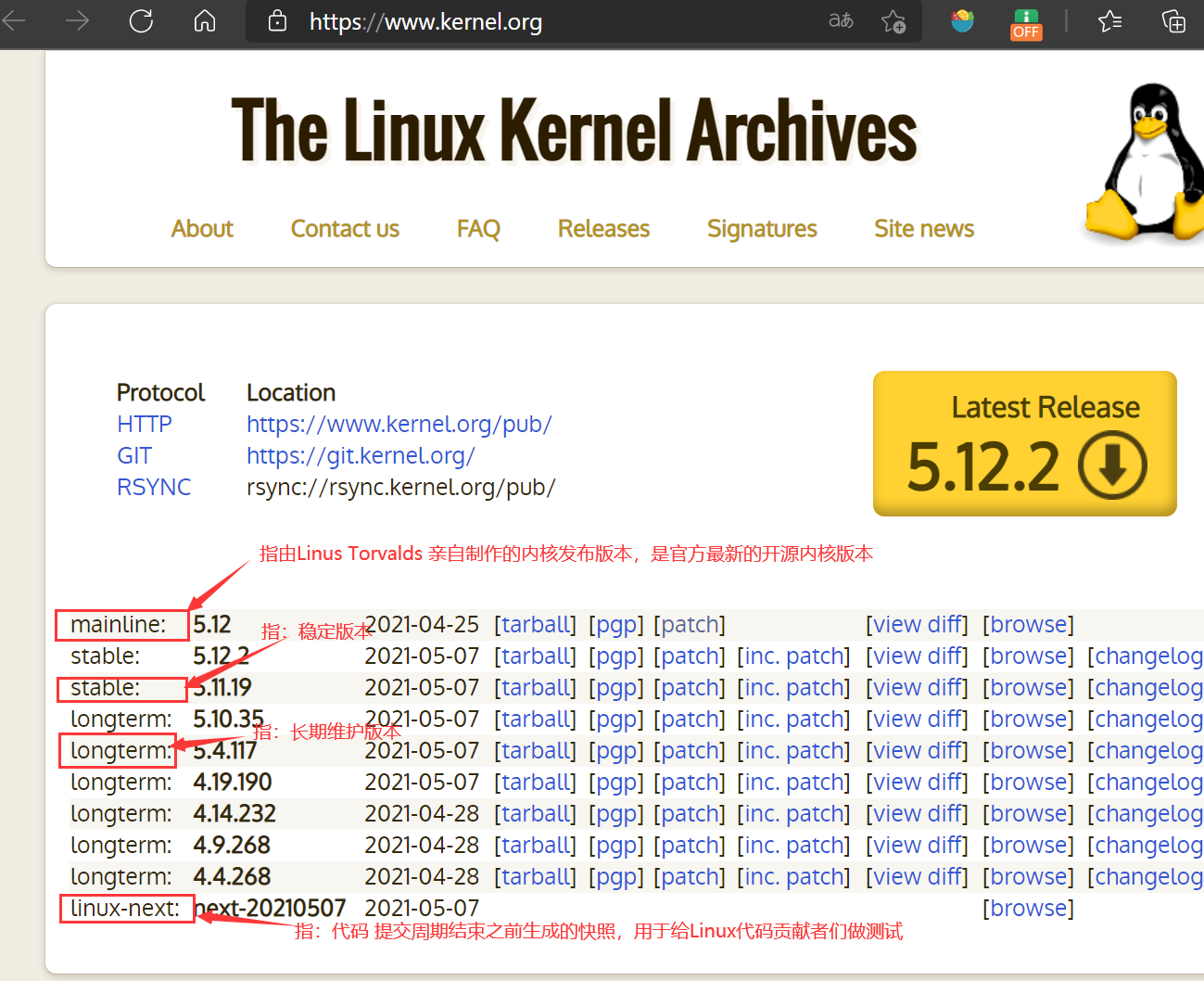
Task: Add this page to favorites
Action: (893, 22)
